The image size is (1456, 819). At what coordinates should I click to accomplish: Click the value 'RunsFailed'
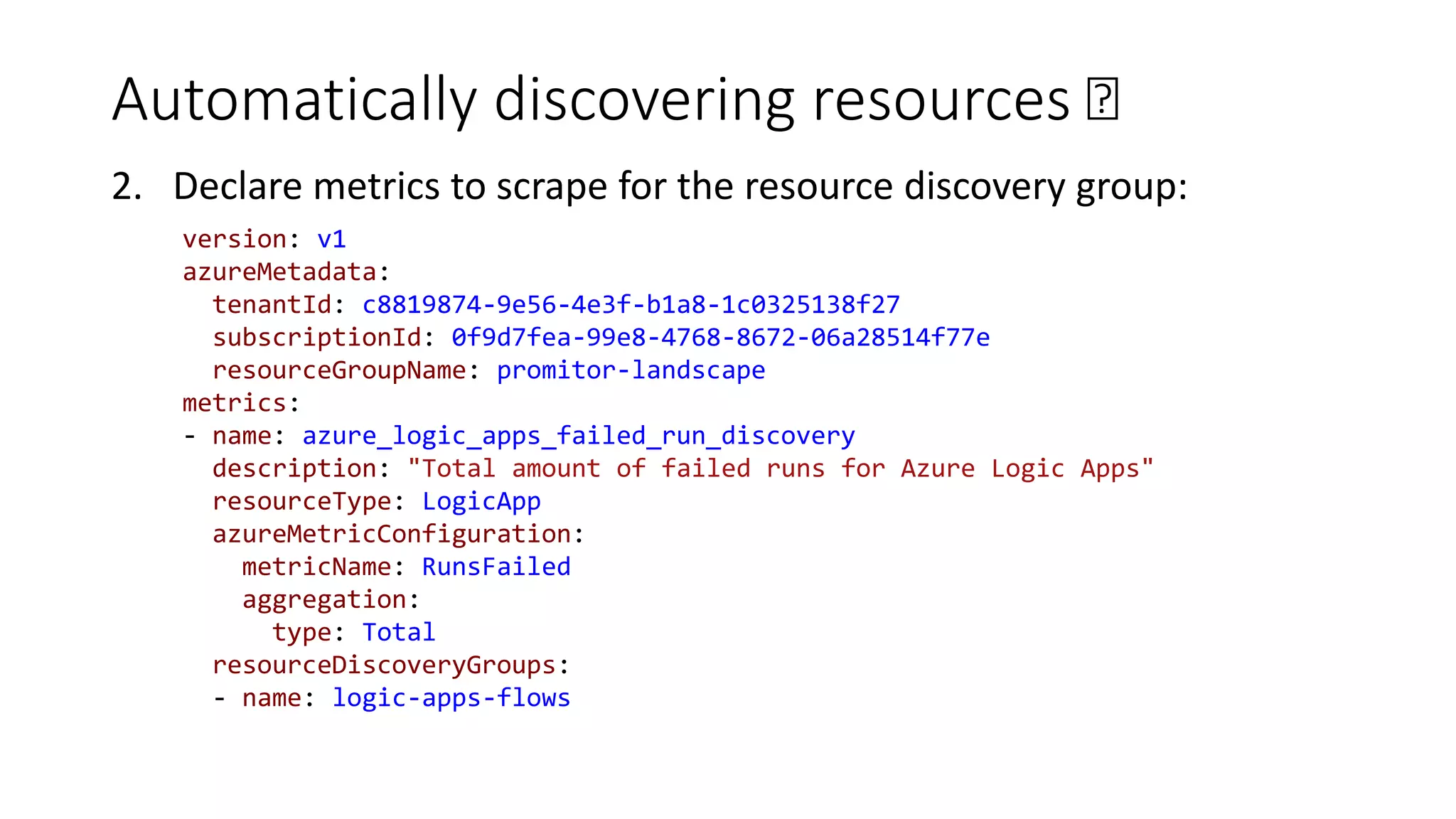[x=496, y=567]
